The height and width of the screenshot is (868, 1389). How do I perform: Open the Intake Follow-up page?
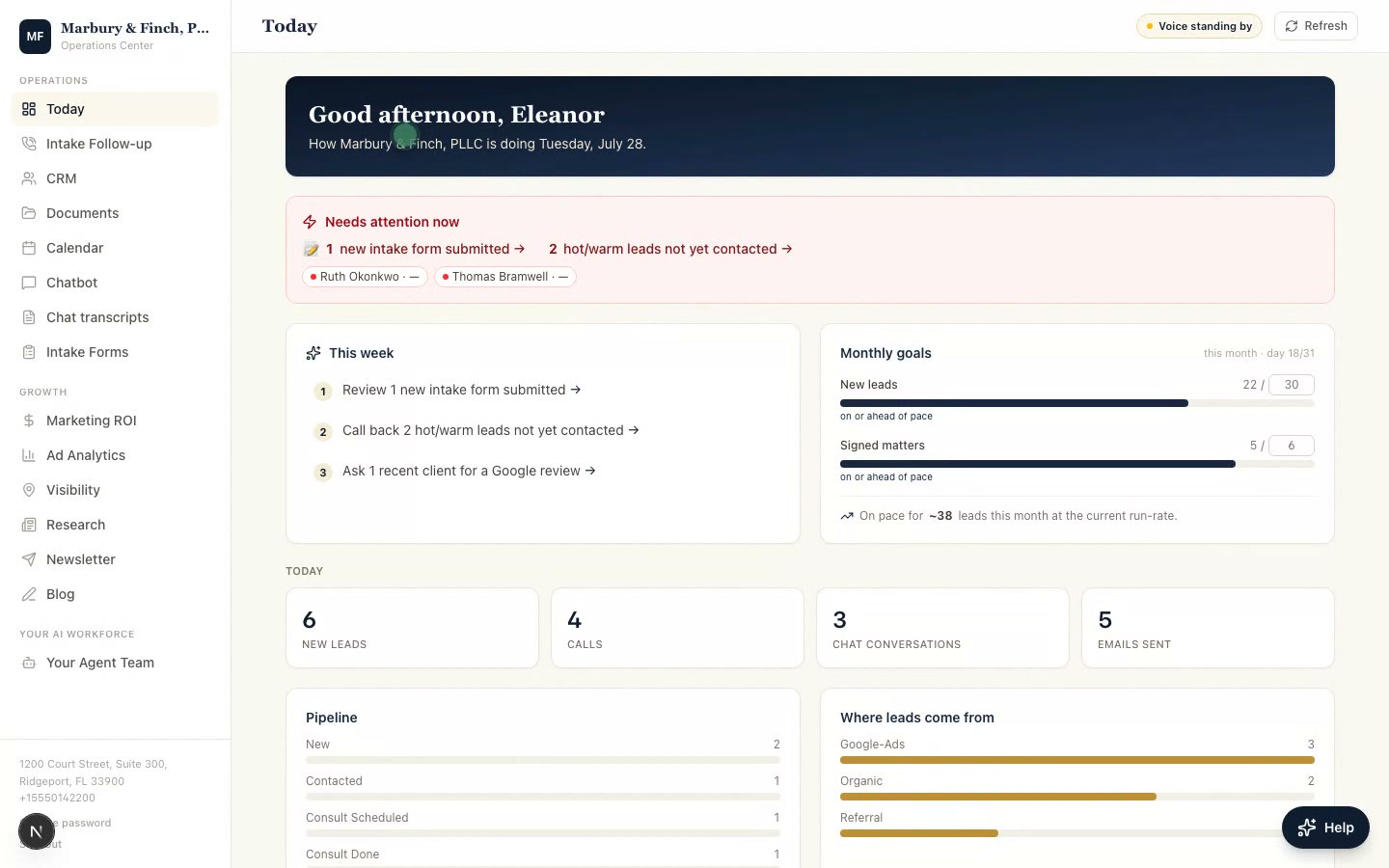click(115, 144)
